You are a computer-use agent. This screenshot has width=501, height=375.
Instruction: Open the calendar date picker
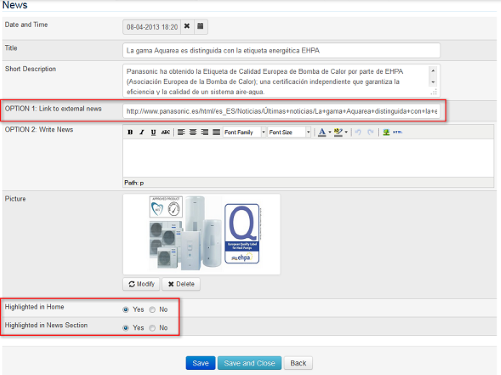coord(200,26)
